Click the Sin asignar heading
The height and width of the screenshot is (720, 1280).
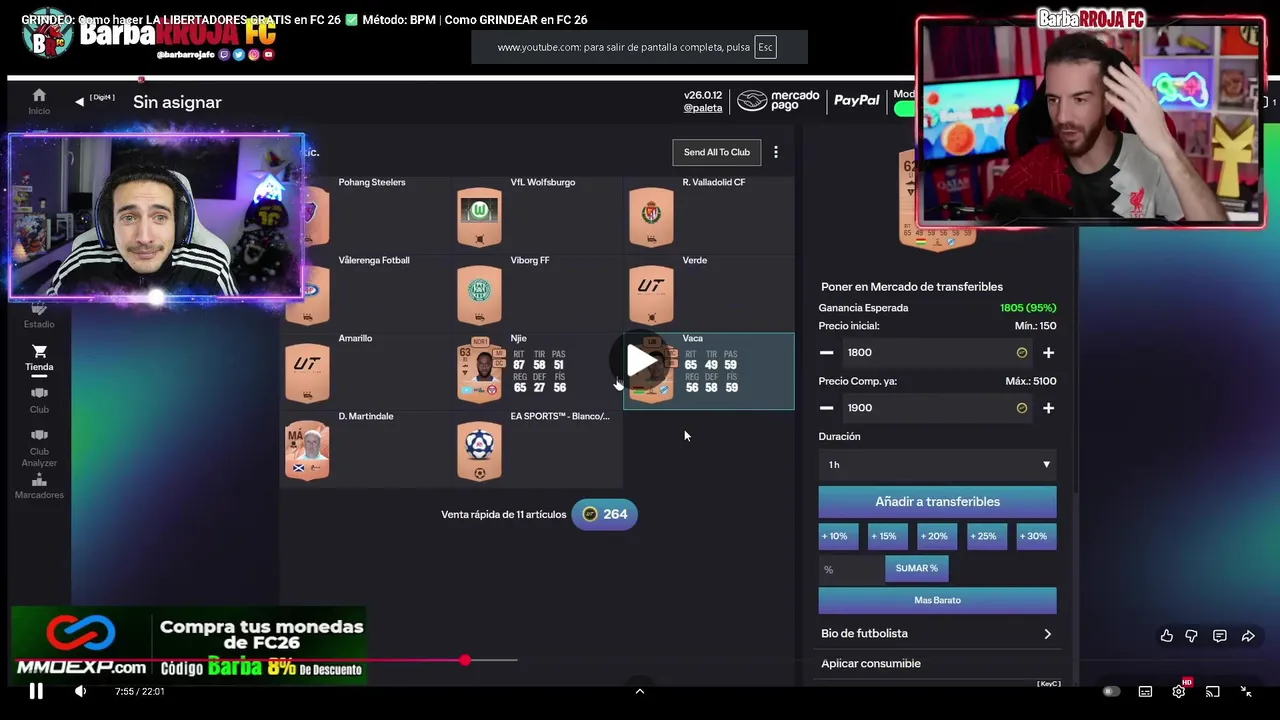click(x=177, y=102)
